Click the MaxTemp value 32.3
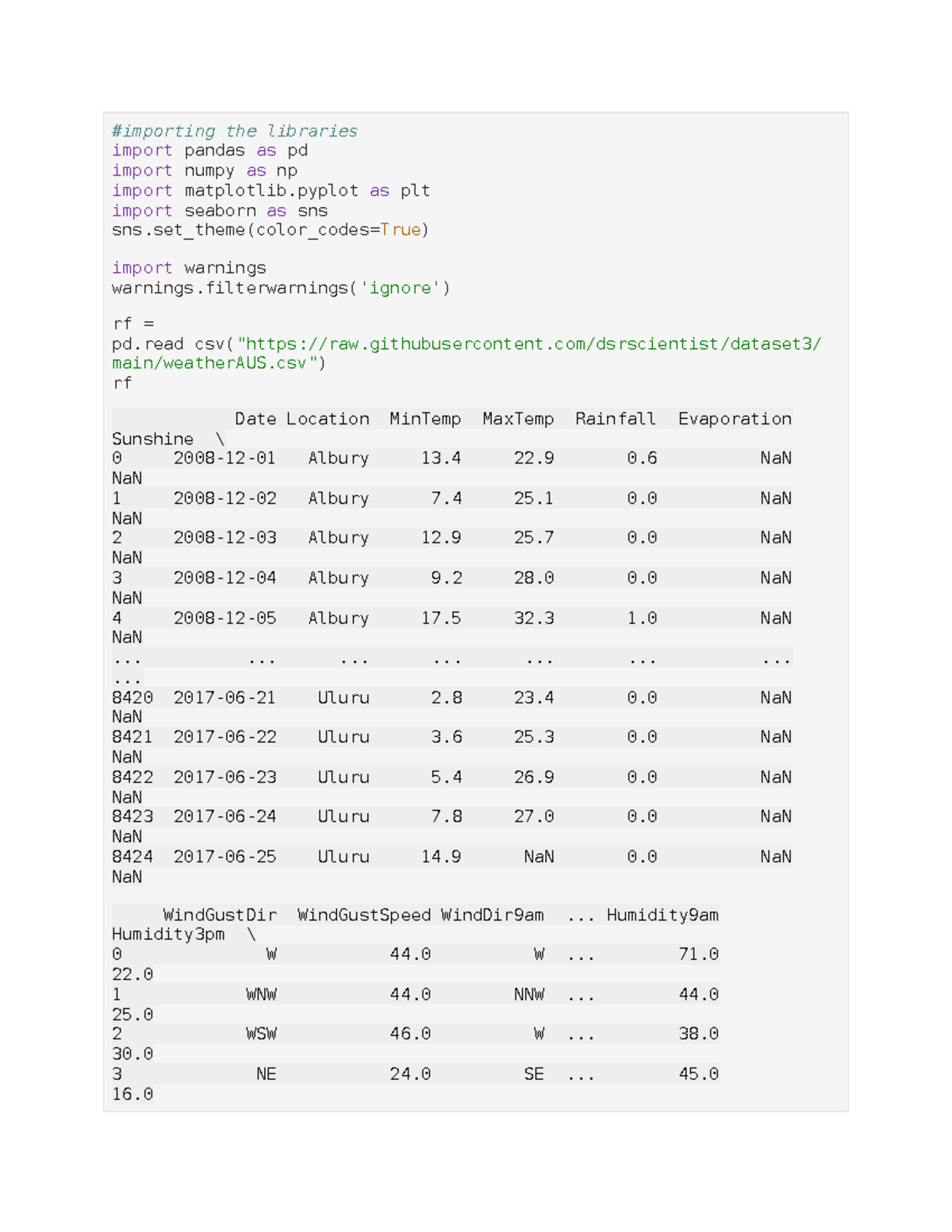This screenshot has height=1232, width=952. (x=534, y=618)
